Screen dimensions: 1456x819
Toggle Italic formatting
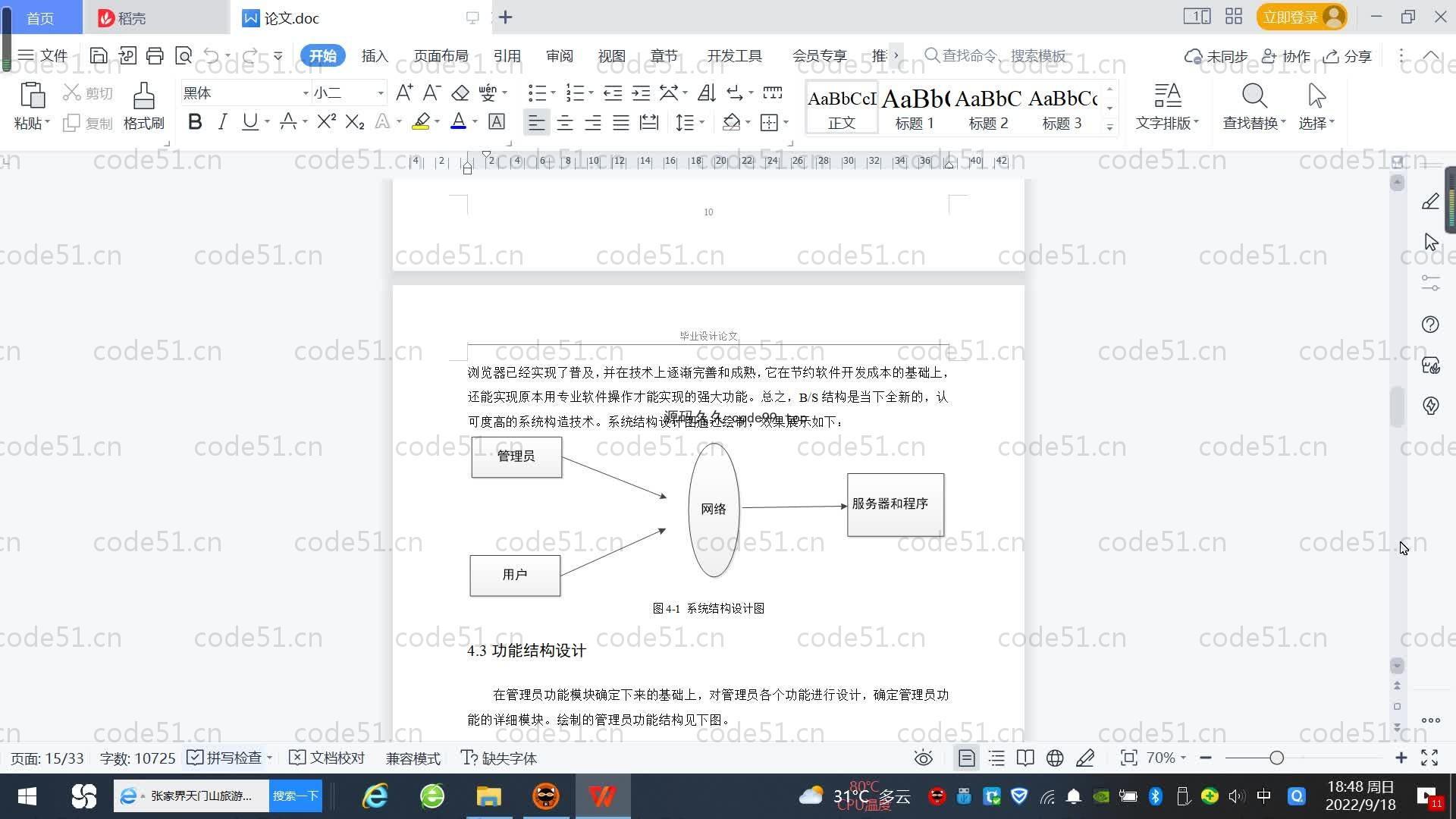click(222, 121)
